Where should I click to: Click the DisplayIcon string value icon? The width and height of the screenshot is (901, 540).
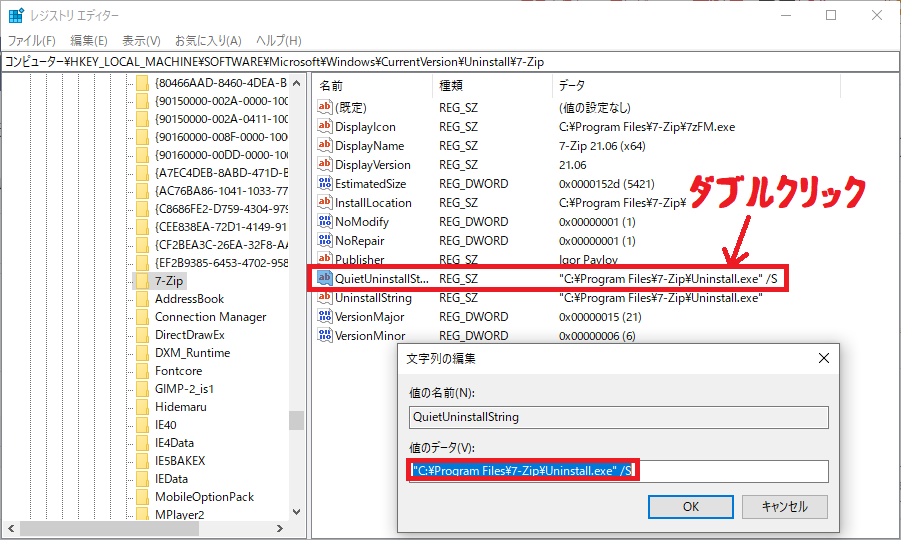coord(325,126)
